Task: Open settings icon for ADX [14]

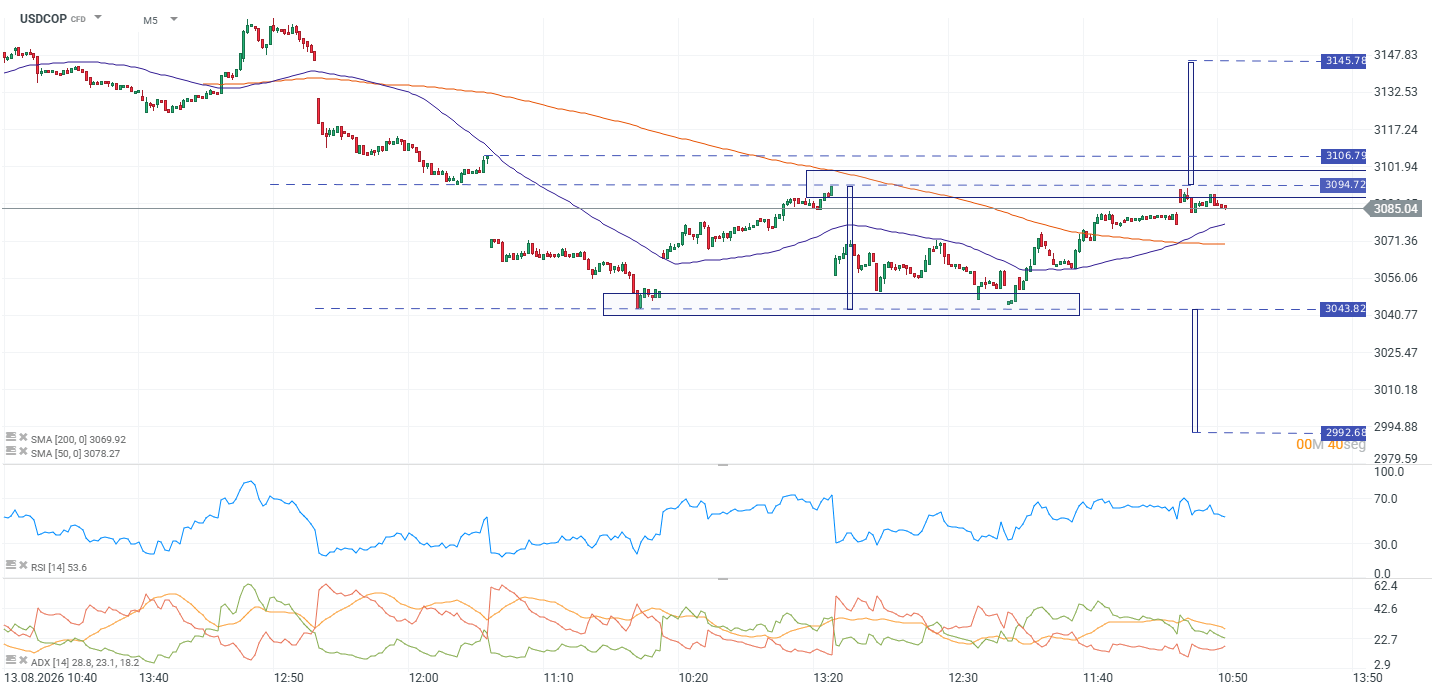Action: click(10, 661)
